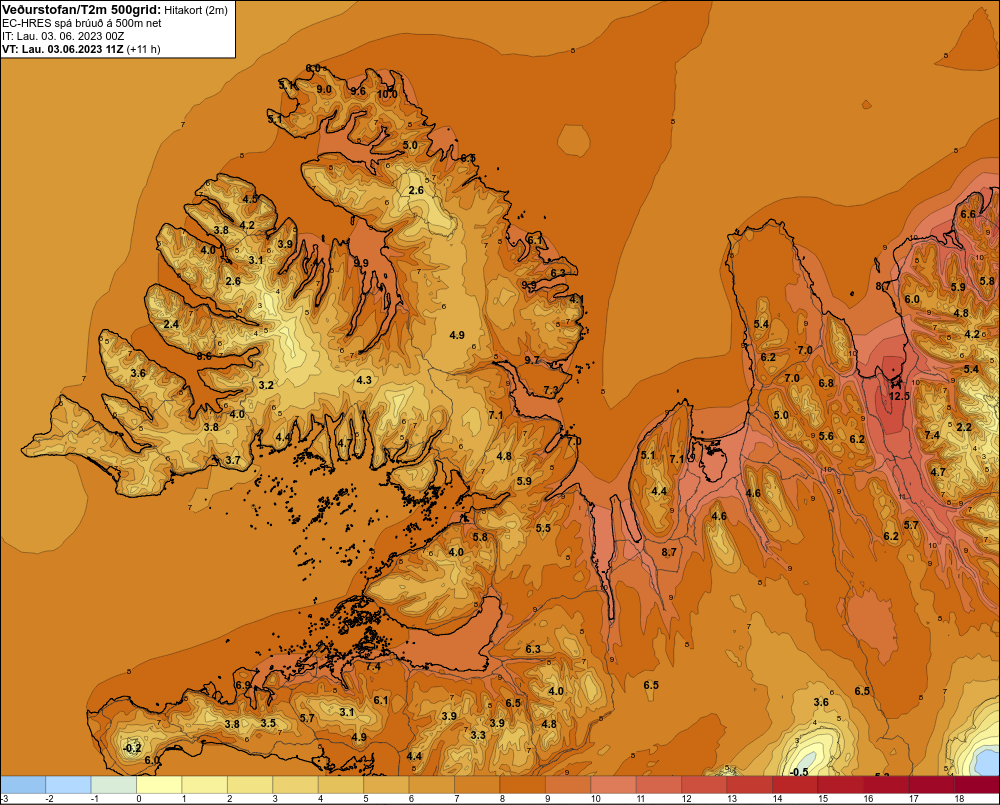This screenshot has height=805, width=1000.
Task: Click the 7.3 temperature value
Action: coord(551,390)
